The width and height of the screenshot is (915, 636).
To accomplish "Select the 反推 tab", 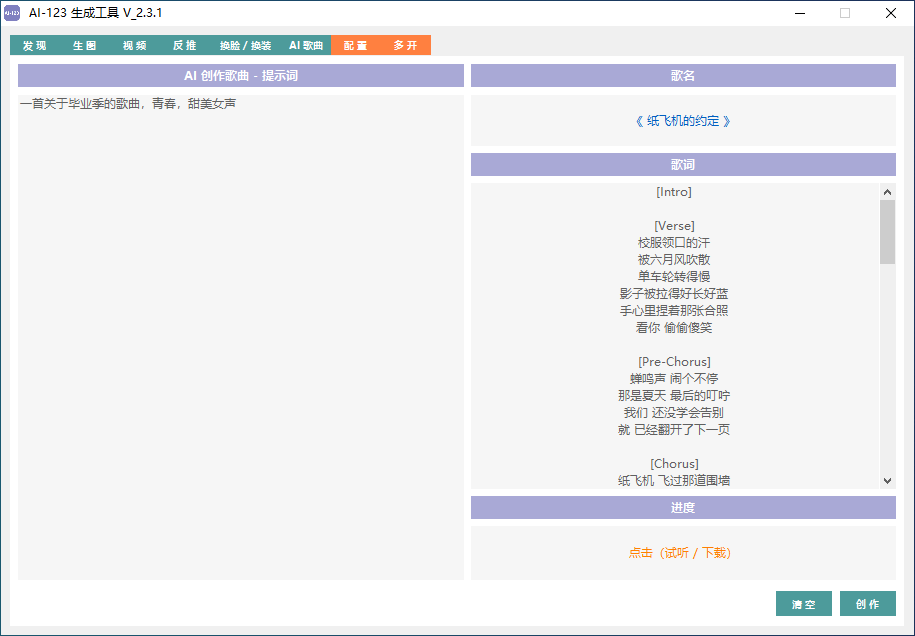I will click(x=184, y=46).
